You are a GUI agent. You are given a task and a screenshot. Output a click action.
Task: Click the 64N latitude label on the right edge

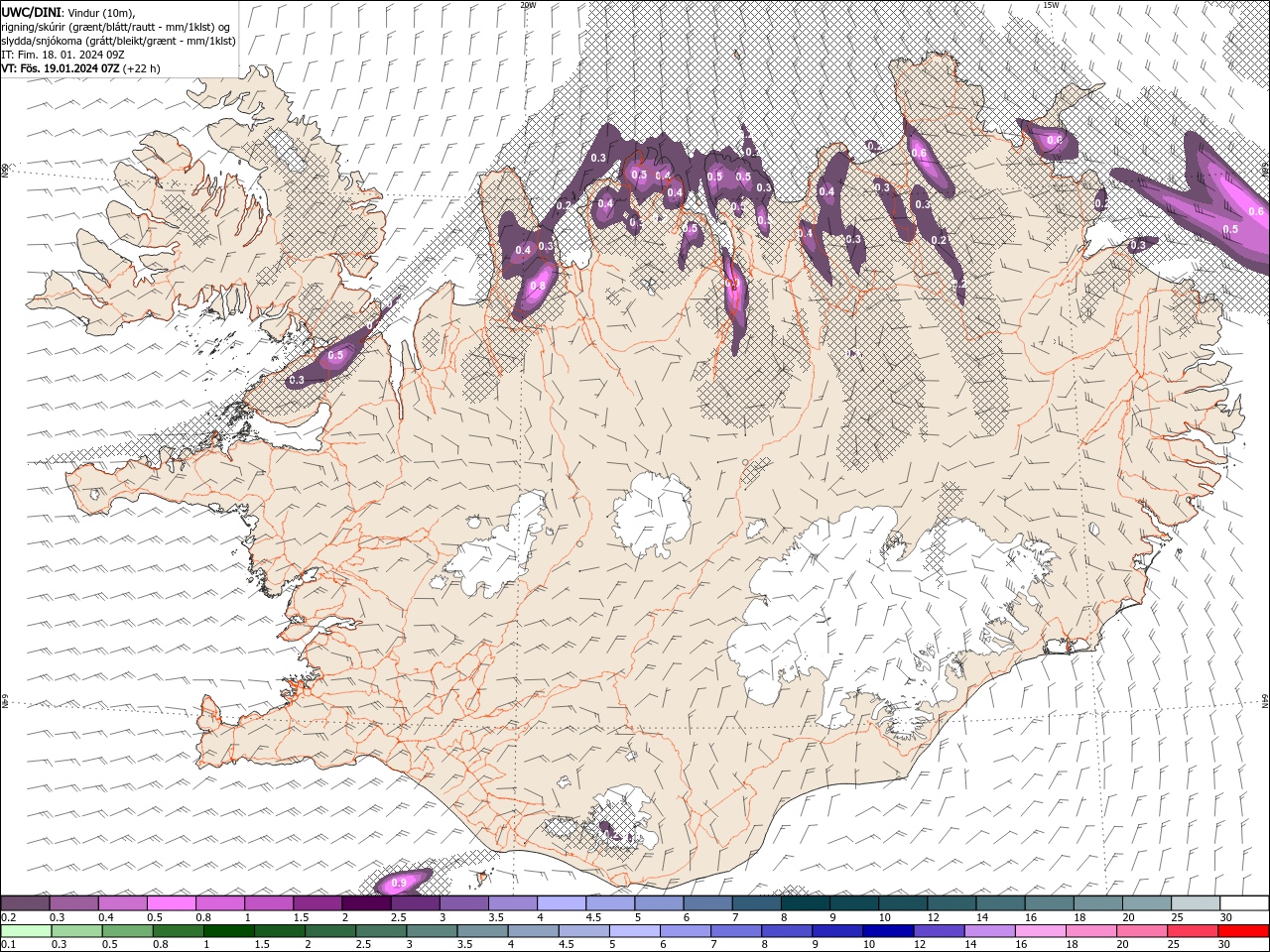pyautogui.click(x=1265, y=701)
